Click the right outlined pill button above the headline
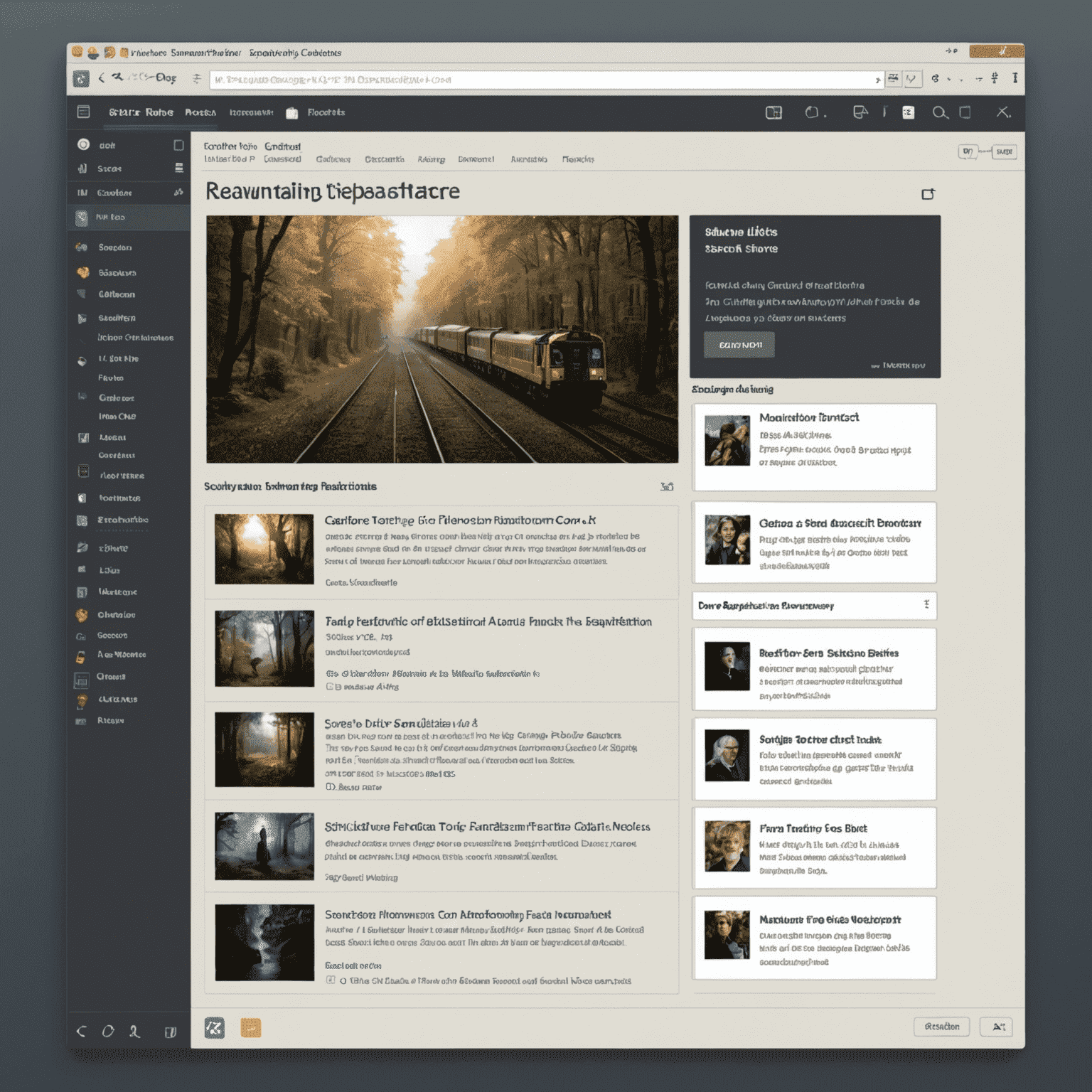This screenshot has height=1092, width=1092. (x=1004, y=151)
